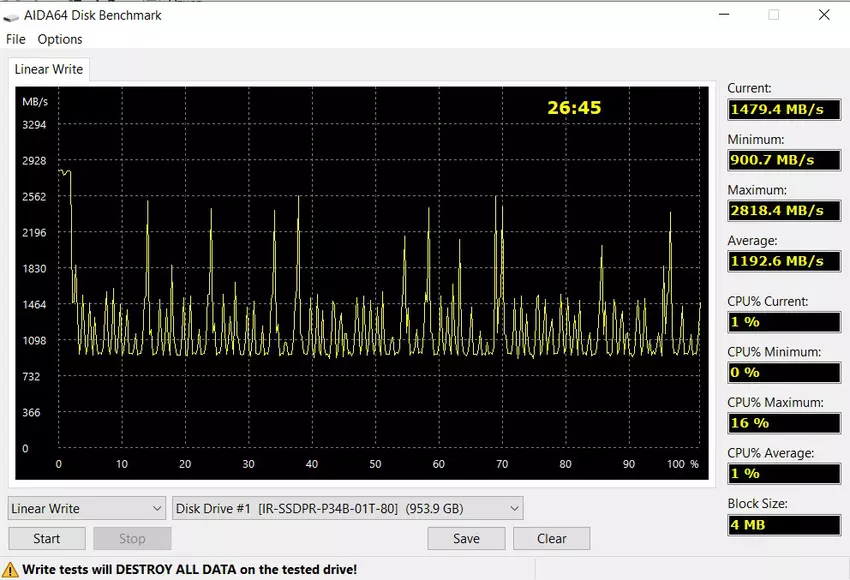Image resolution: width=850 pixels, height=580 pixels.
Task: Click the Average speed readout 1192.6 MB/s
Action: [x=783, y=261]
